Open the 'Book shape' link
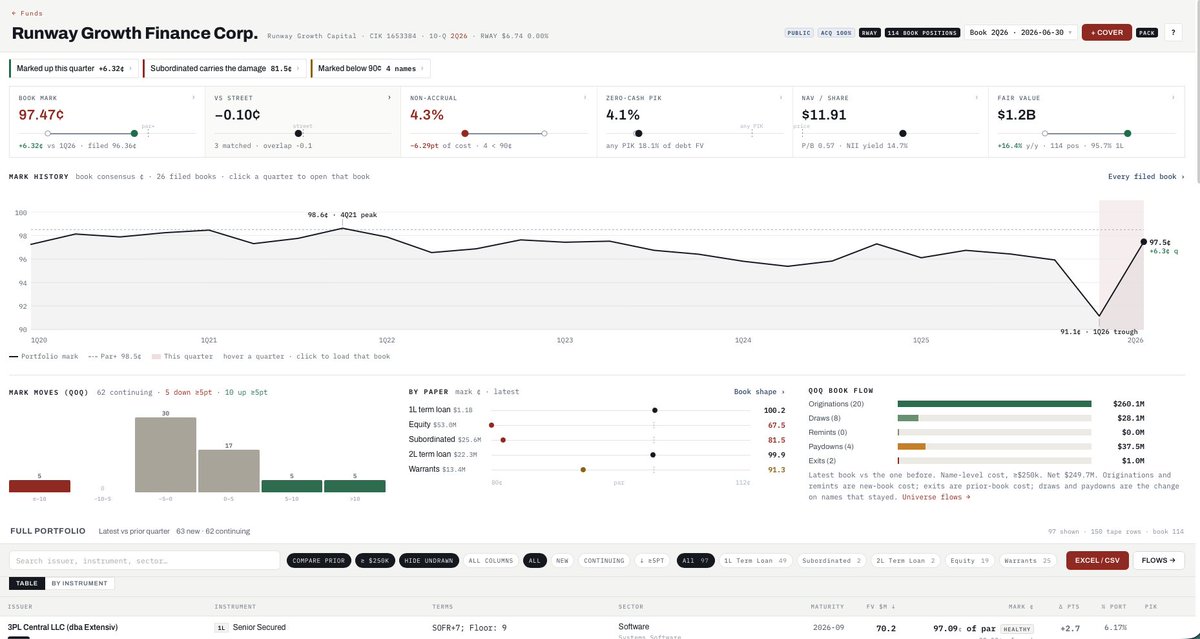The width and height of the screenshot is (1200, 639). [759, 392]
